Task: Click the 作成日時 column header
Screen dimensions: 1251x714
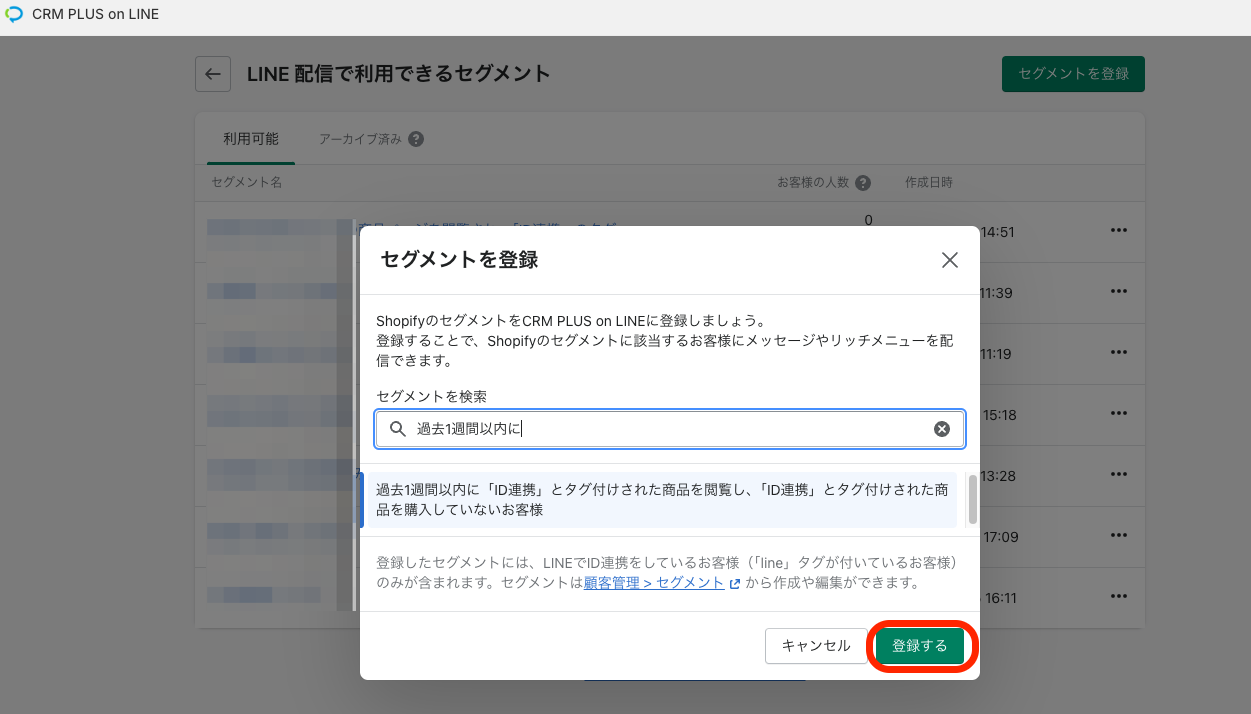Action: (929, 183)
